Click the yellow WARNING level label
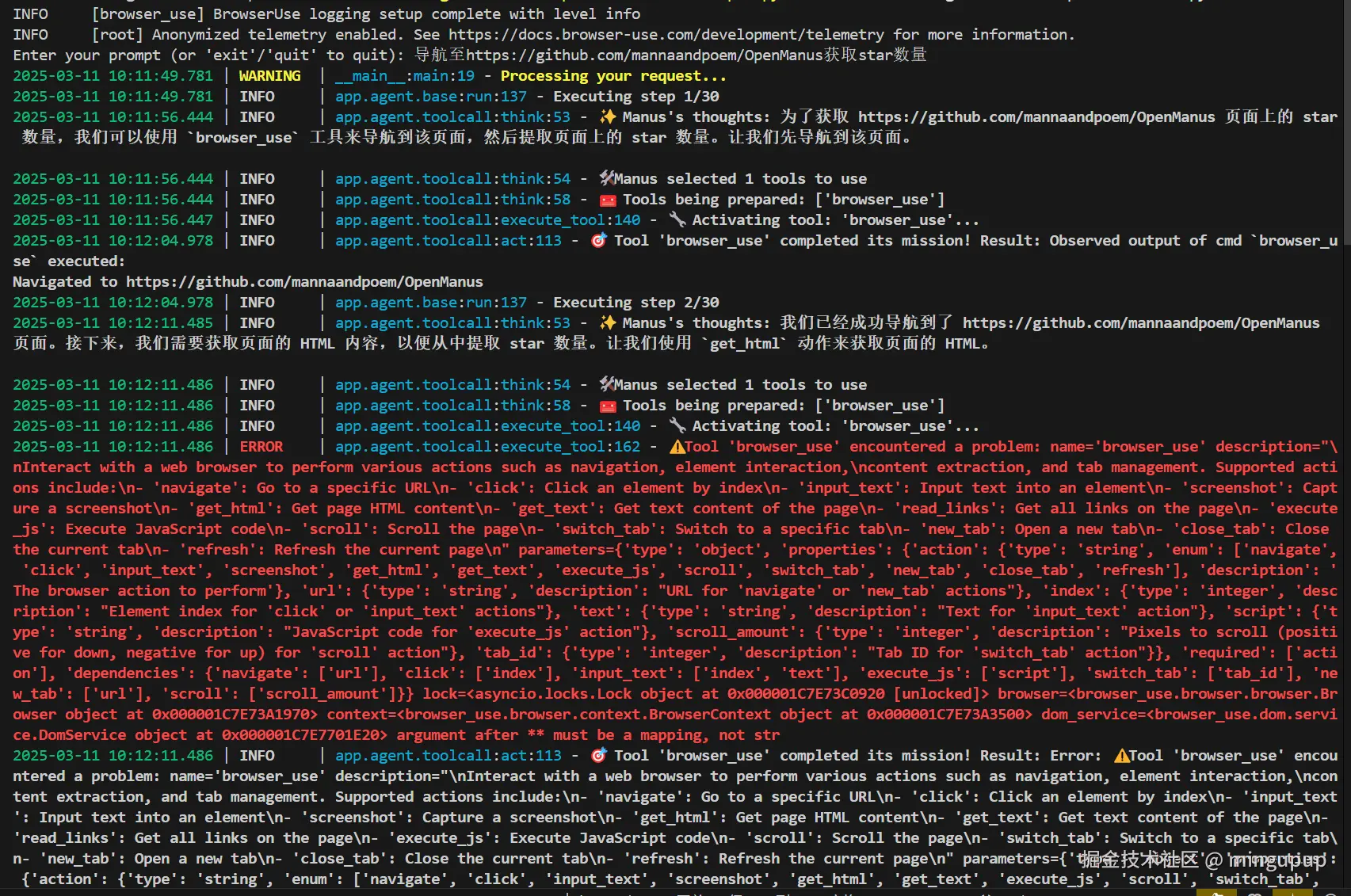This screenshot has width=1351, height=896. [x=269, y=76]
